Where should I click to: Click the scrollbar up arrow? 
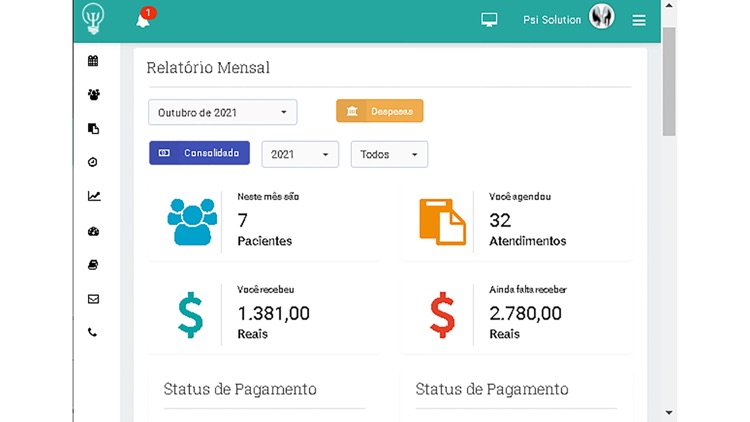click(x=669, y=6)
